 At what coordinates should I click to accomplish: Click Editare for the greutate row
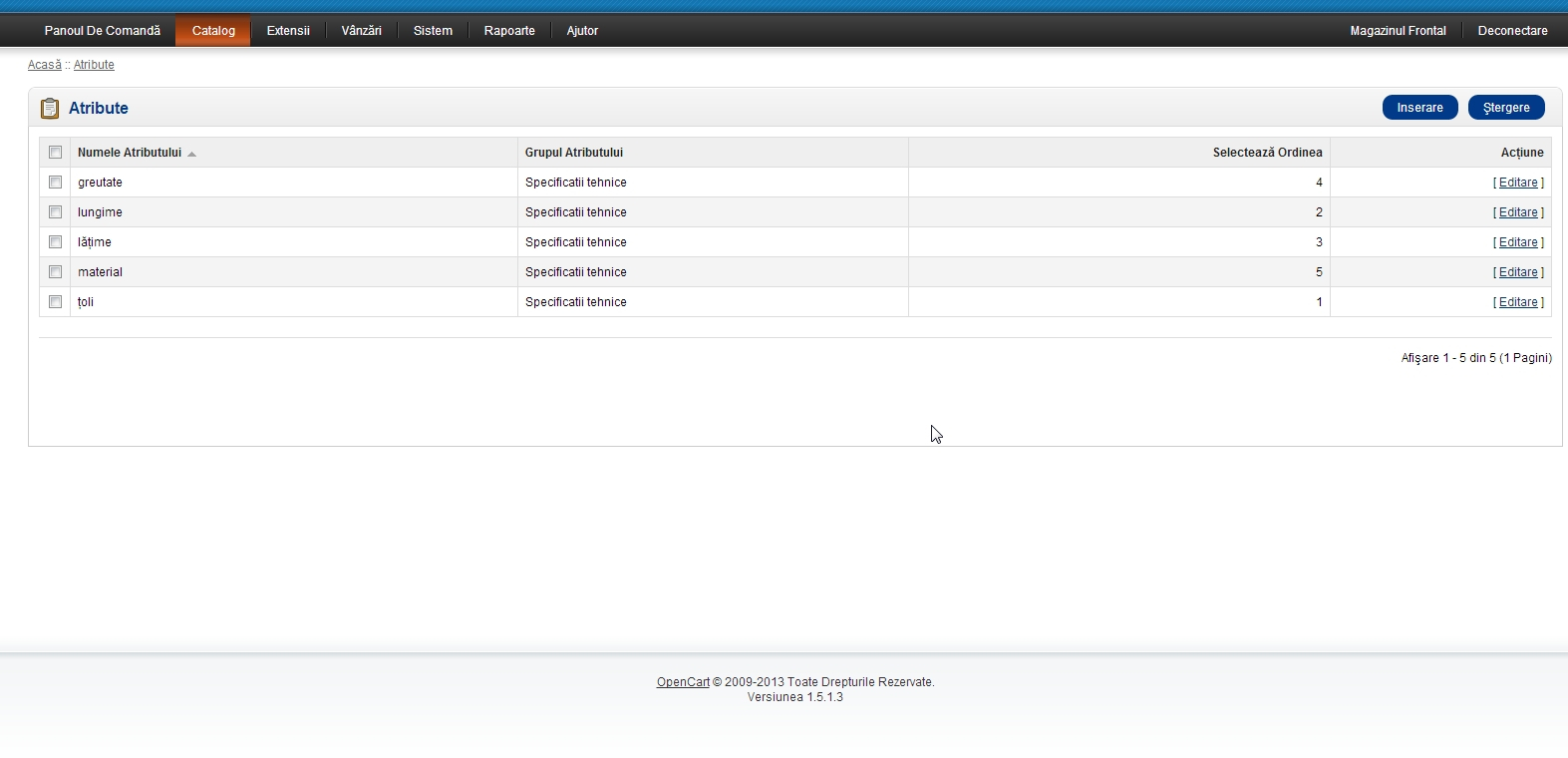[x=1518, y=183]
